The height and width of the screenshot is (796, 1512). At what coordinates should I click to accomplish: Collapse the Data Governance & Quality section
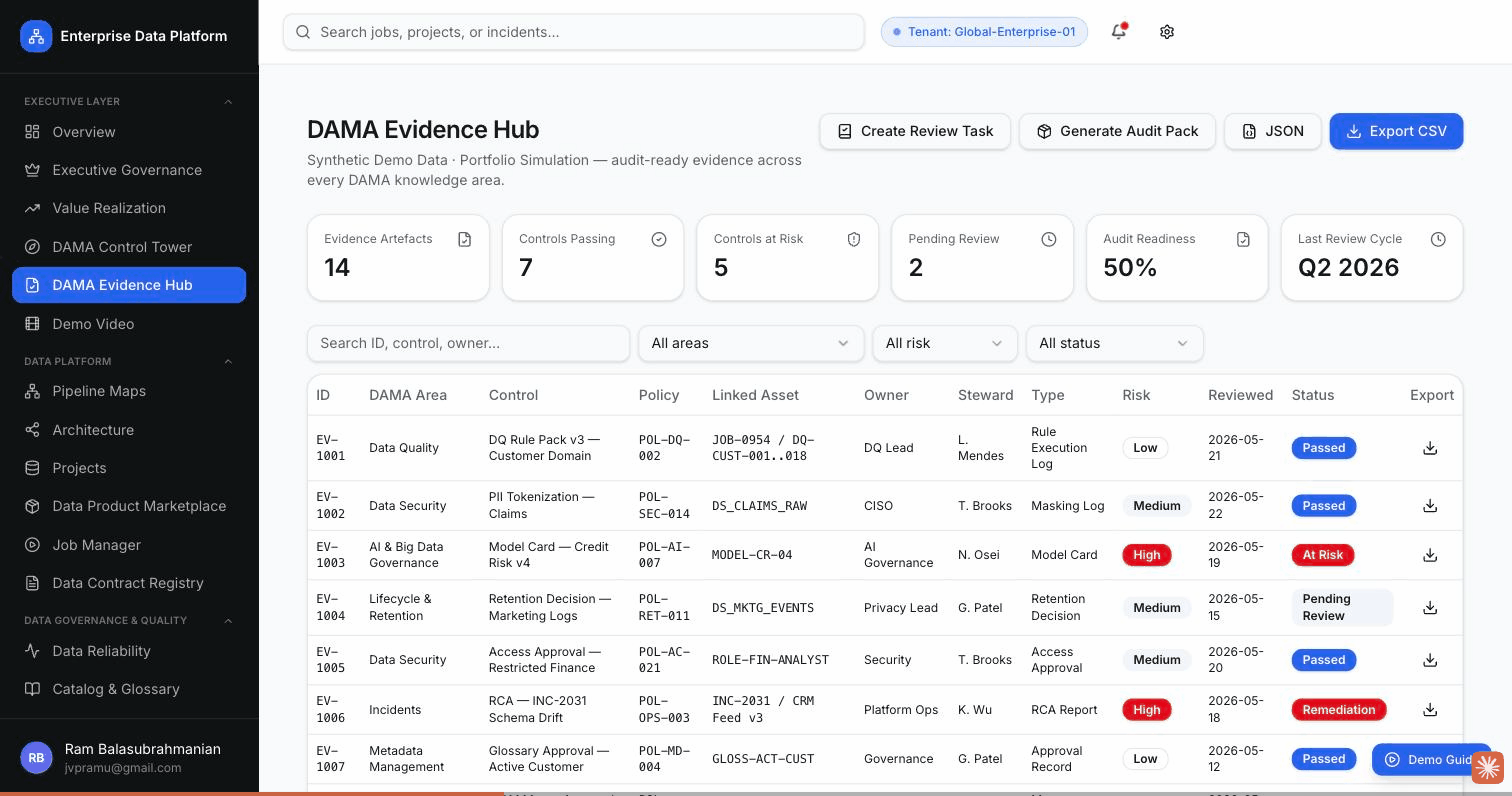[x=228, y=621]
